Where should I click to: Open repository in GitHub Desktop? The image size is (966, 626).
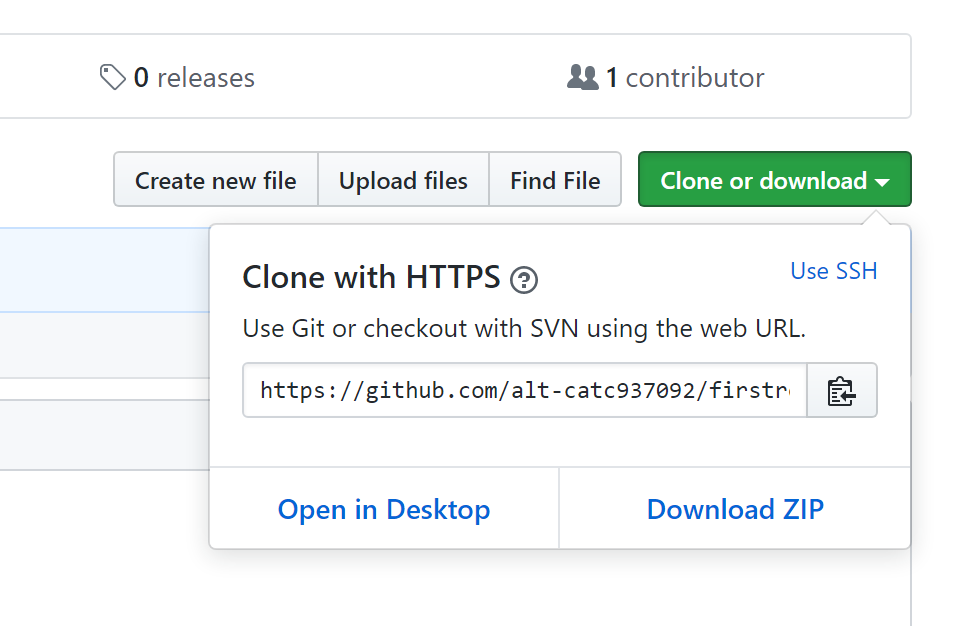coord(384,510)
